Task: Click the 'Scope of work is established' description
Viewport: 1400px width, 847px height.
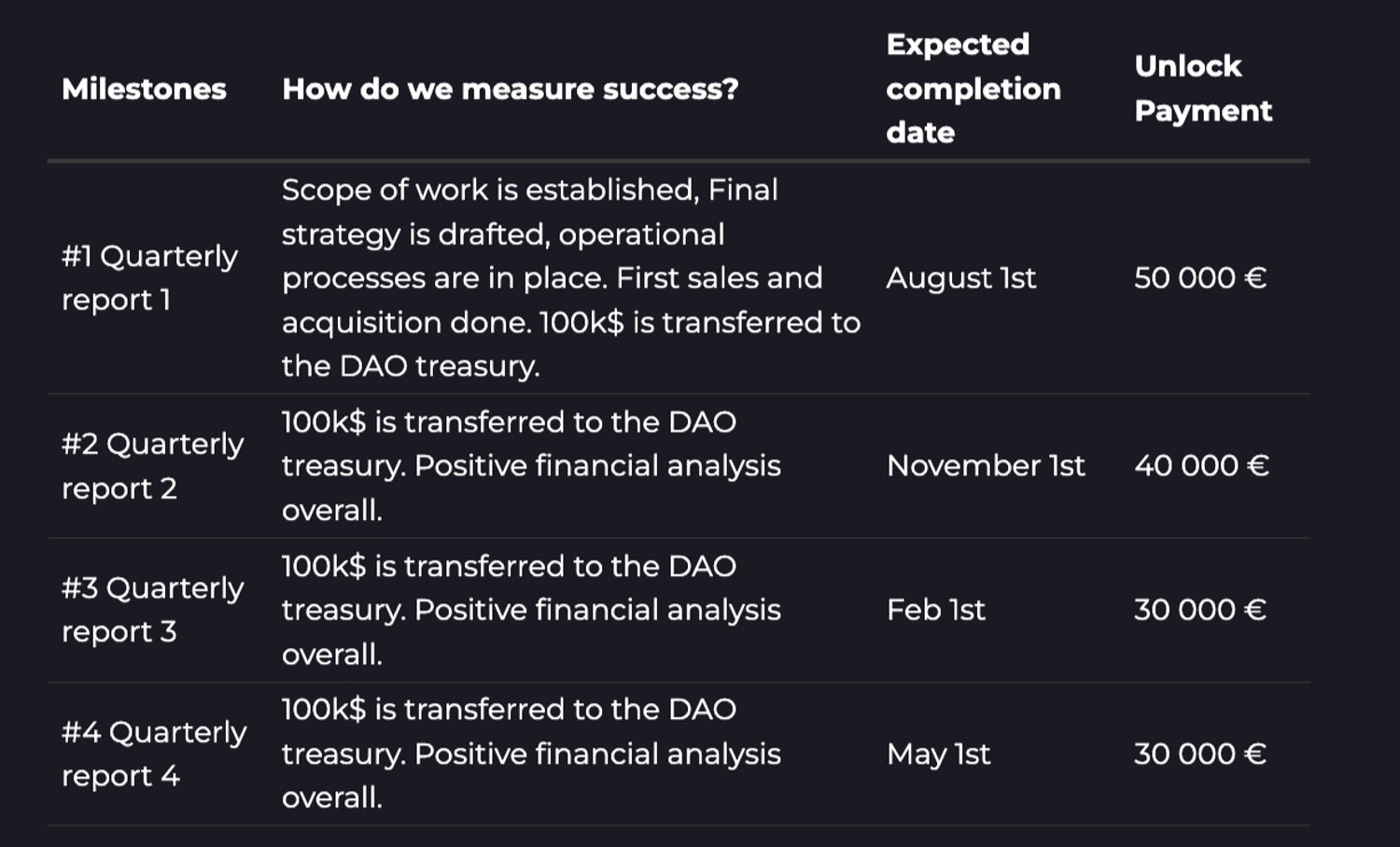Action: pos(571,277)
